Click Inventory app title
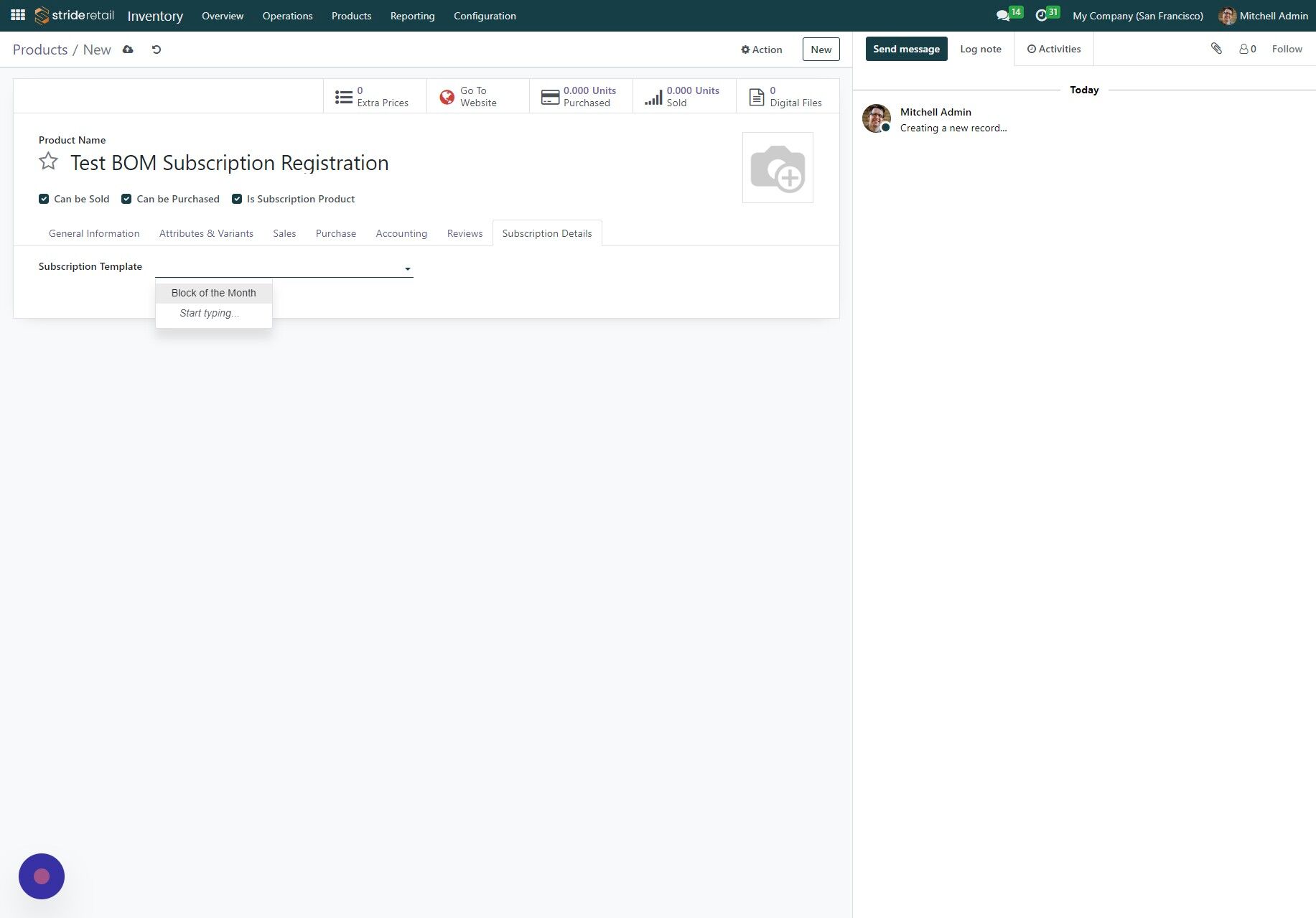 (x=155, y=16)
